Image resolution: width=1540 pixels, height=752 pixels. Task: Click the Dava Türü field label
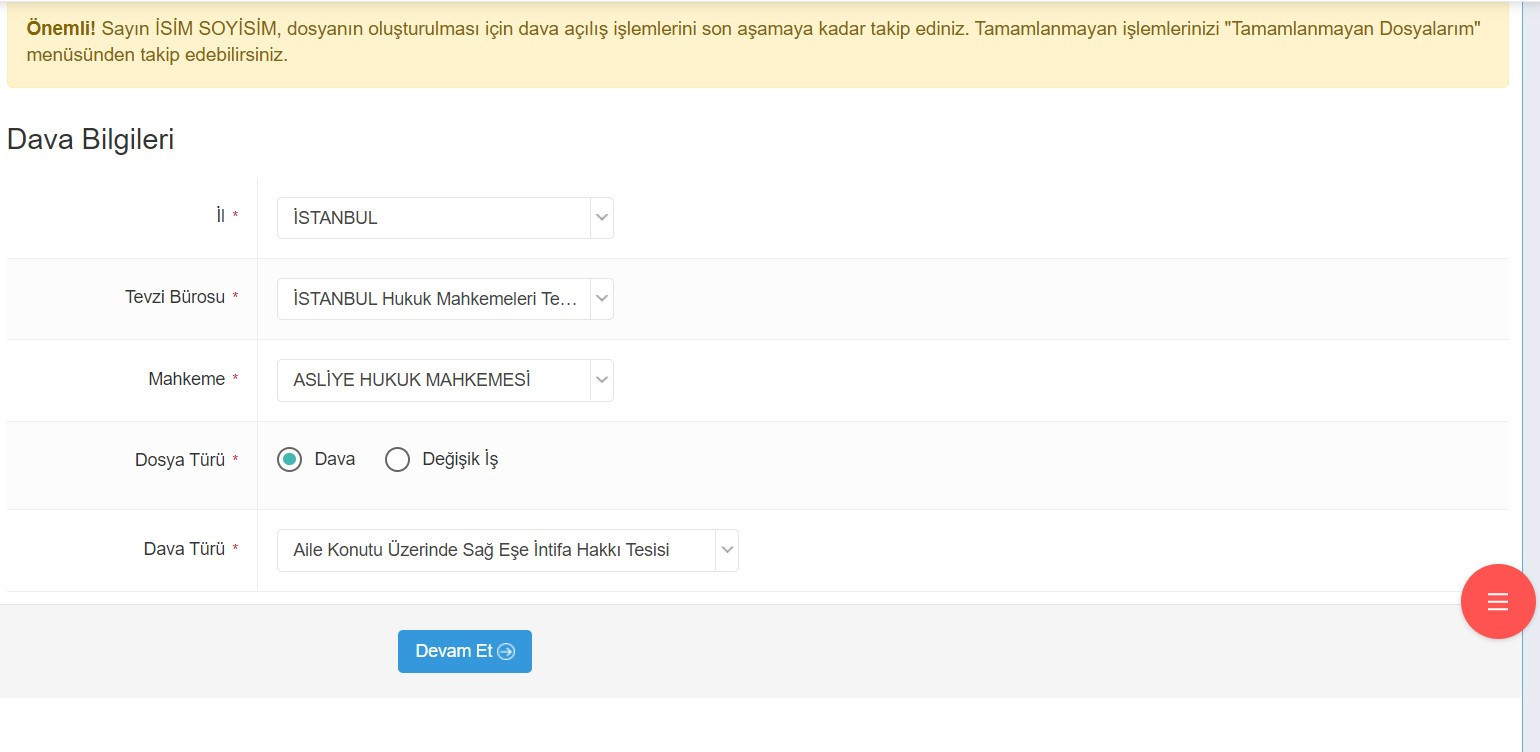click(184, 549)
